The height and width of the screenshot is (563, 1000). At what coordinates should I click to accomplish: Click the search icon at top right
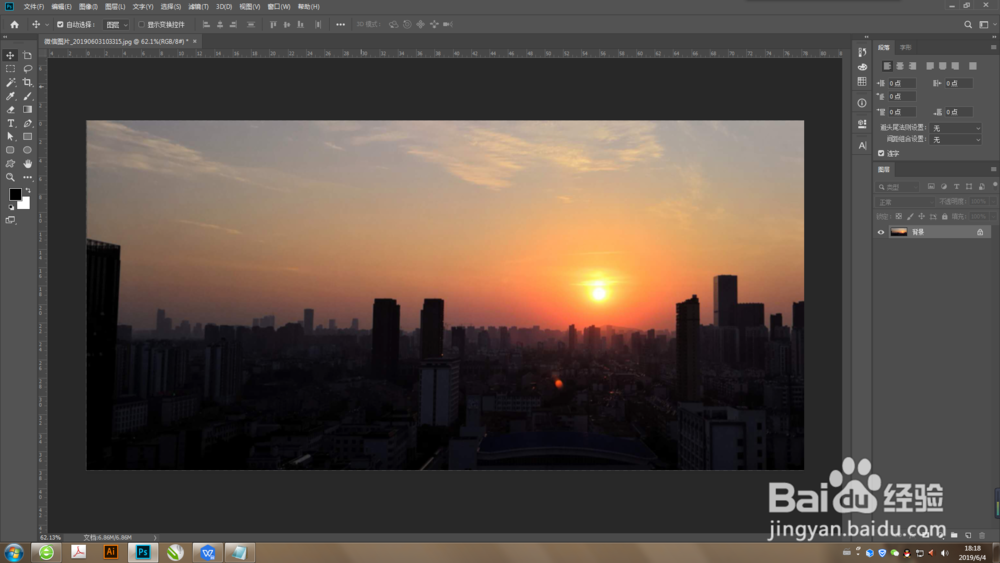coord(968,24)
